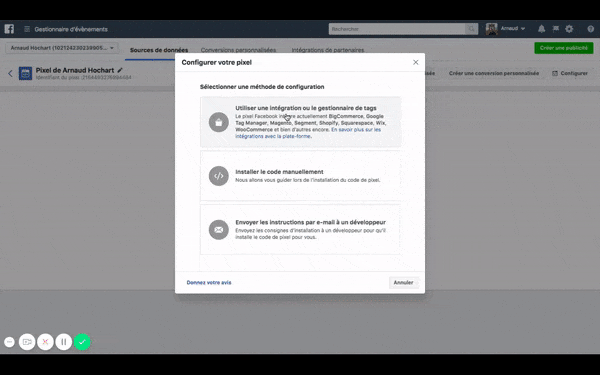The height and width of the screenshot is (375, 600).
Task: Click the Créer une publicité button
Action: pos(564,48)
